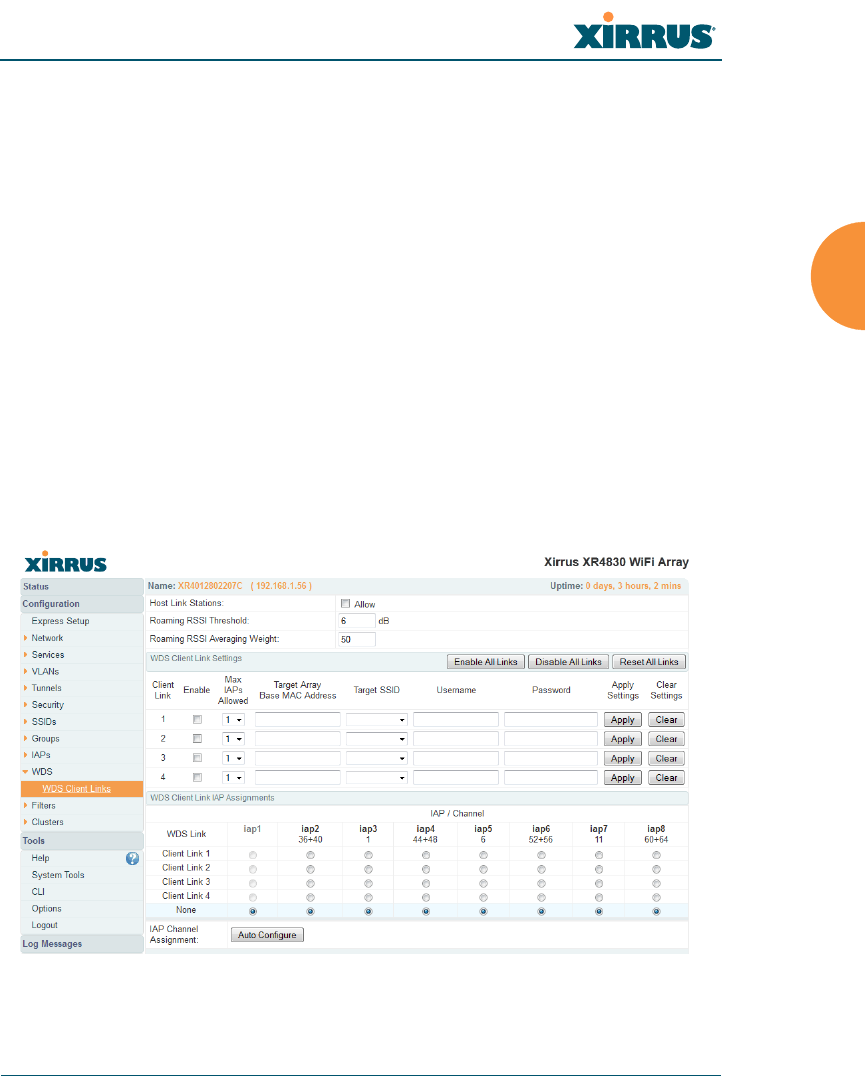Viewport: 865px width, 1076px height.
Task: Open Max IAPs Allowed dropdown for link 4
Action: coord(233,777)
